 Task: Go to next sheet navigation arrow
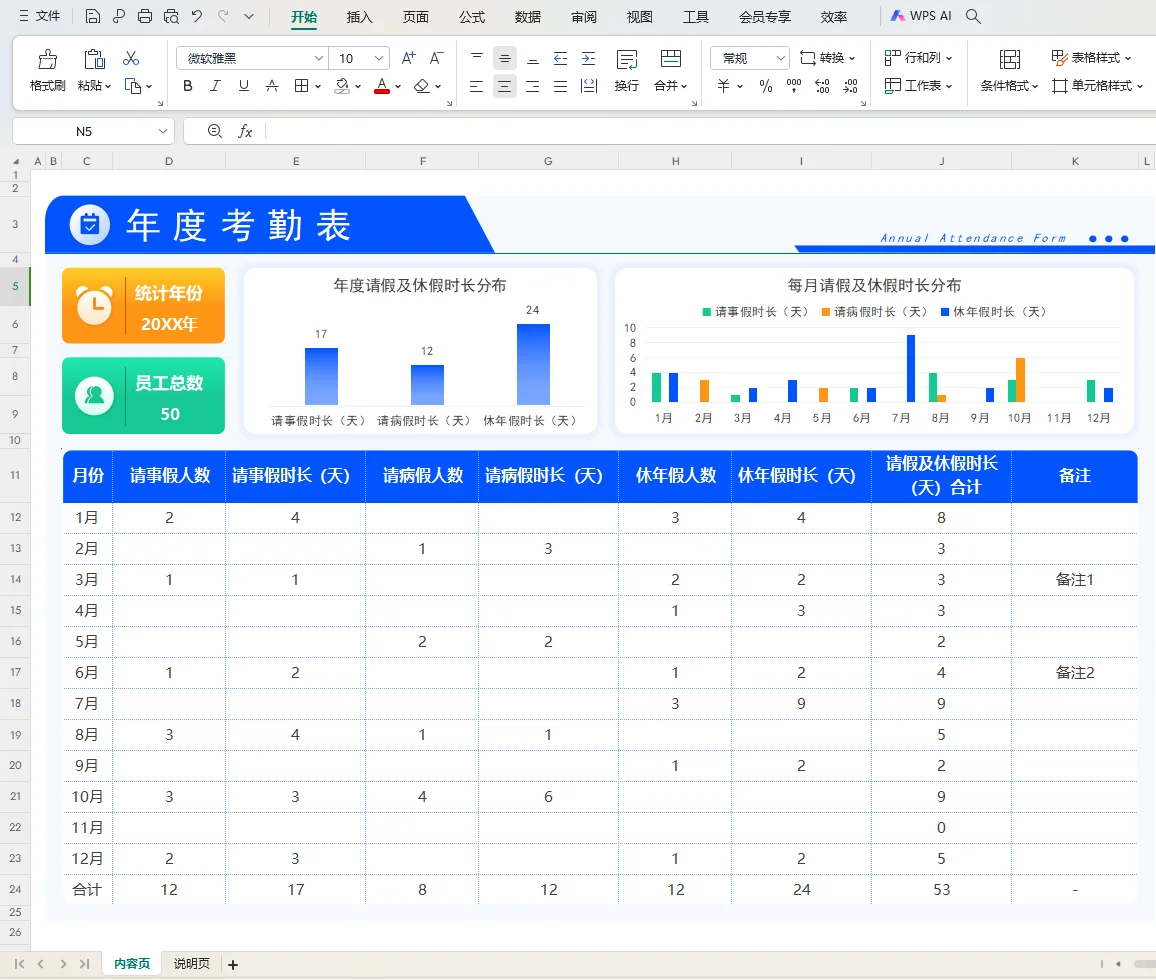click(63, 964)
